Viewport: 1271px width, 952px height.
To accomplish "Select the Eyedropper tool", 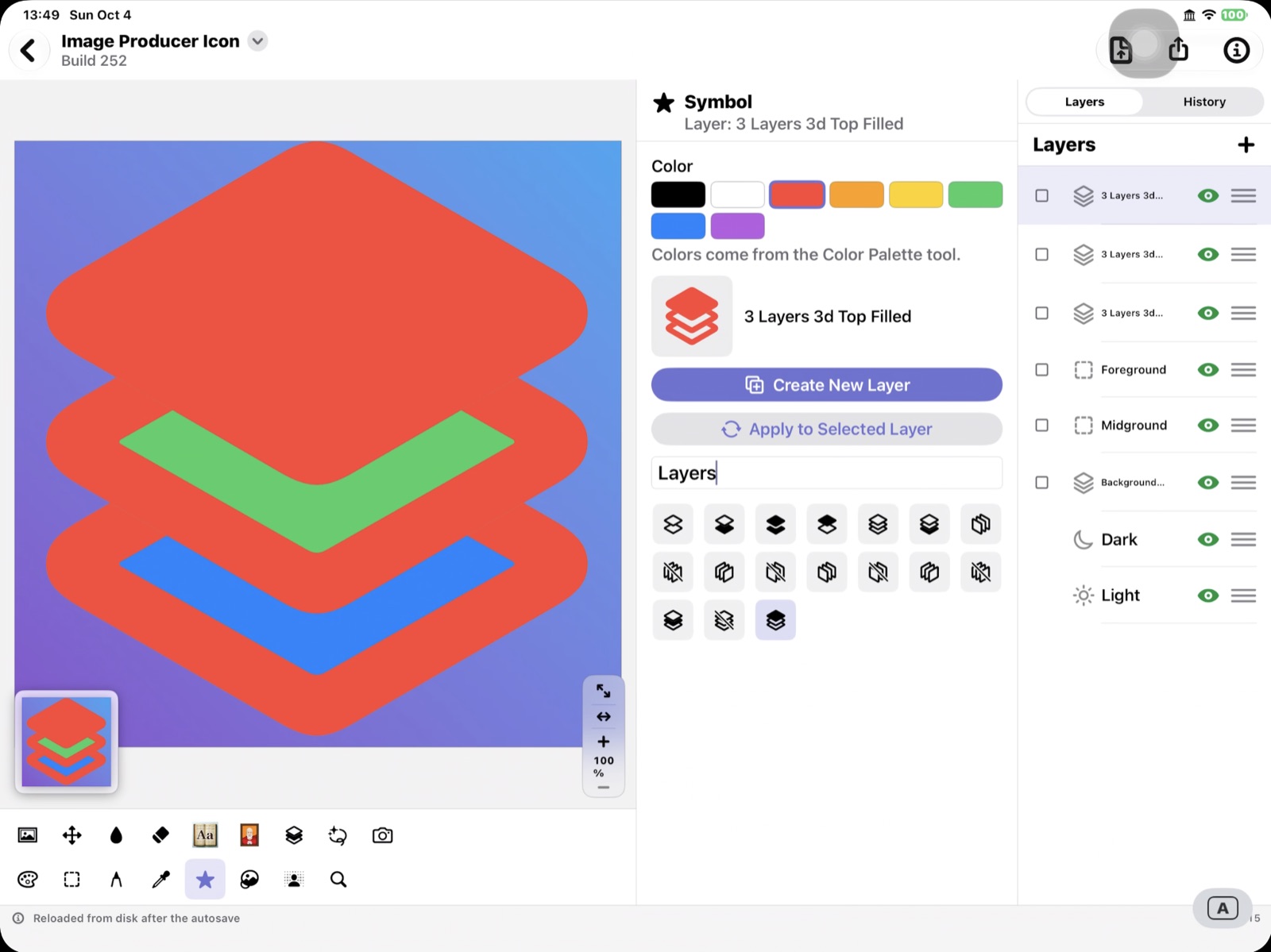I will click(160, 879).
